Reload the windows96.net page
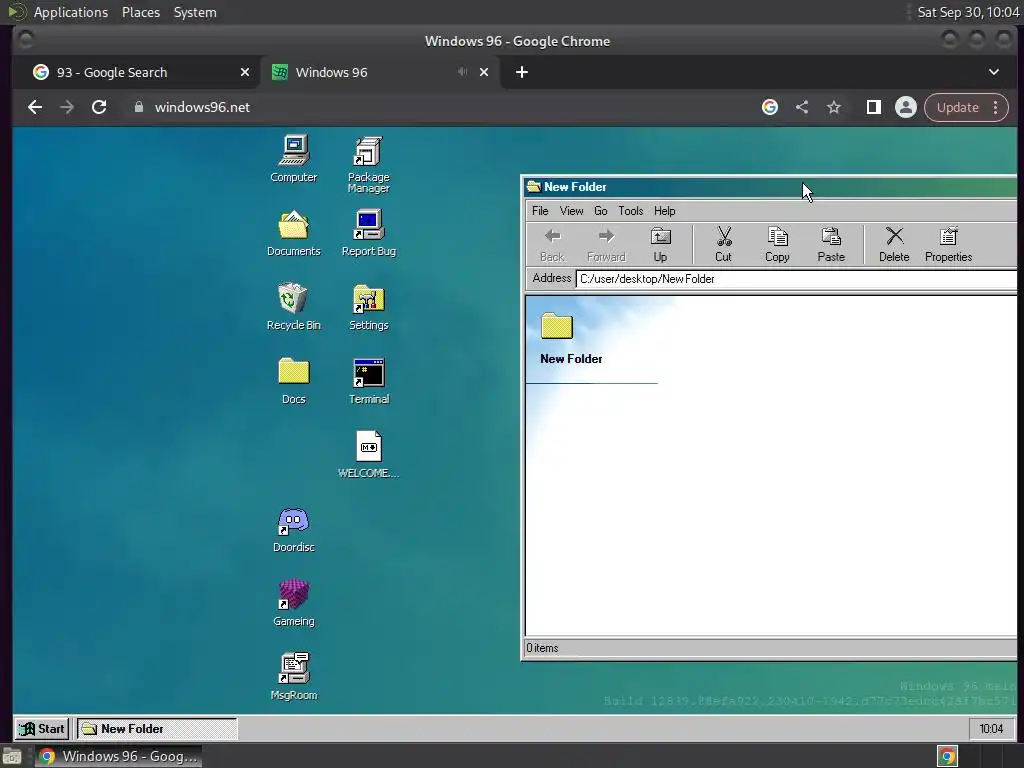 point(99,107)
